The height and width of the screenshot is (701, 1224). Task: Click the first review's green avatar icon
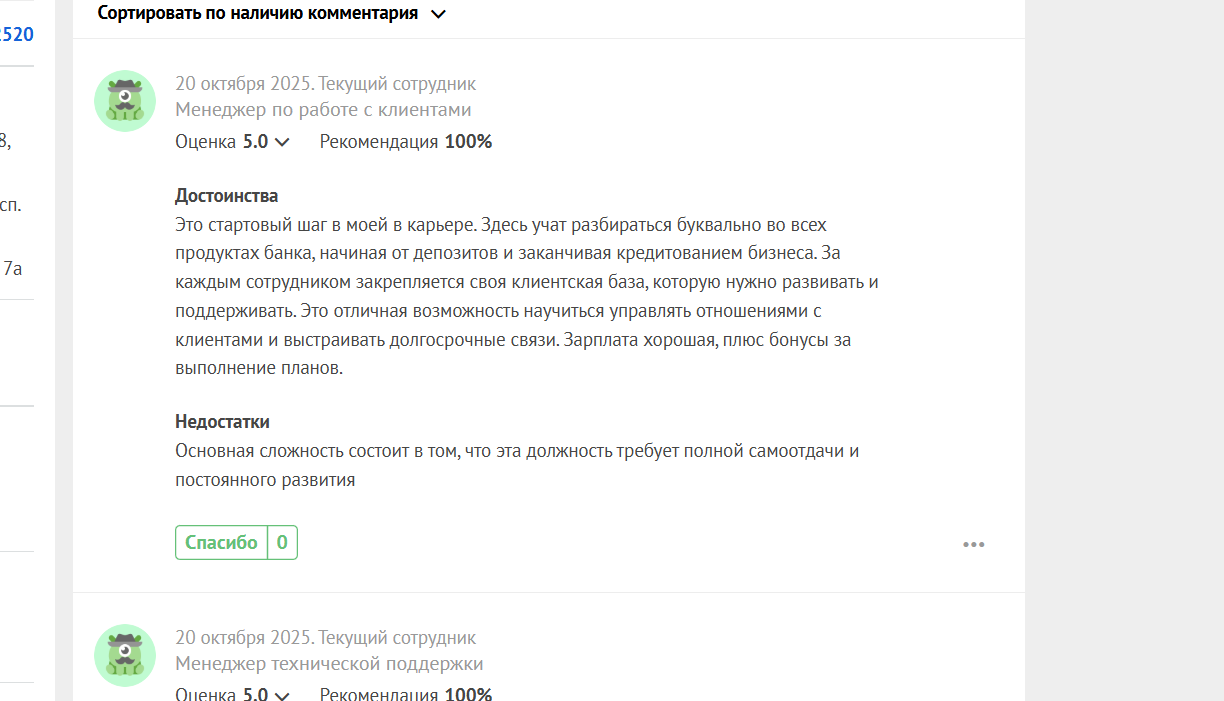tap(125, 101)
